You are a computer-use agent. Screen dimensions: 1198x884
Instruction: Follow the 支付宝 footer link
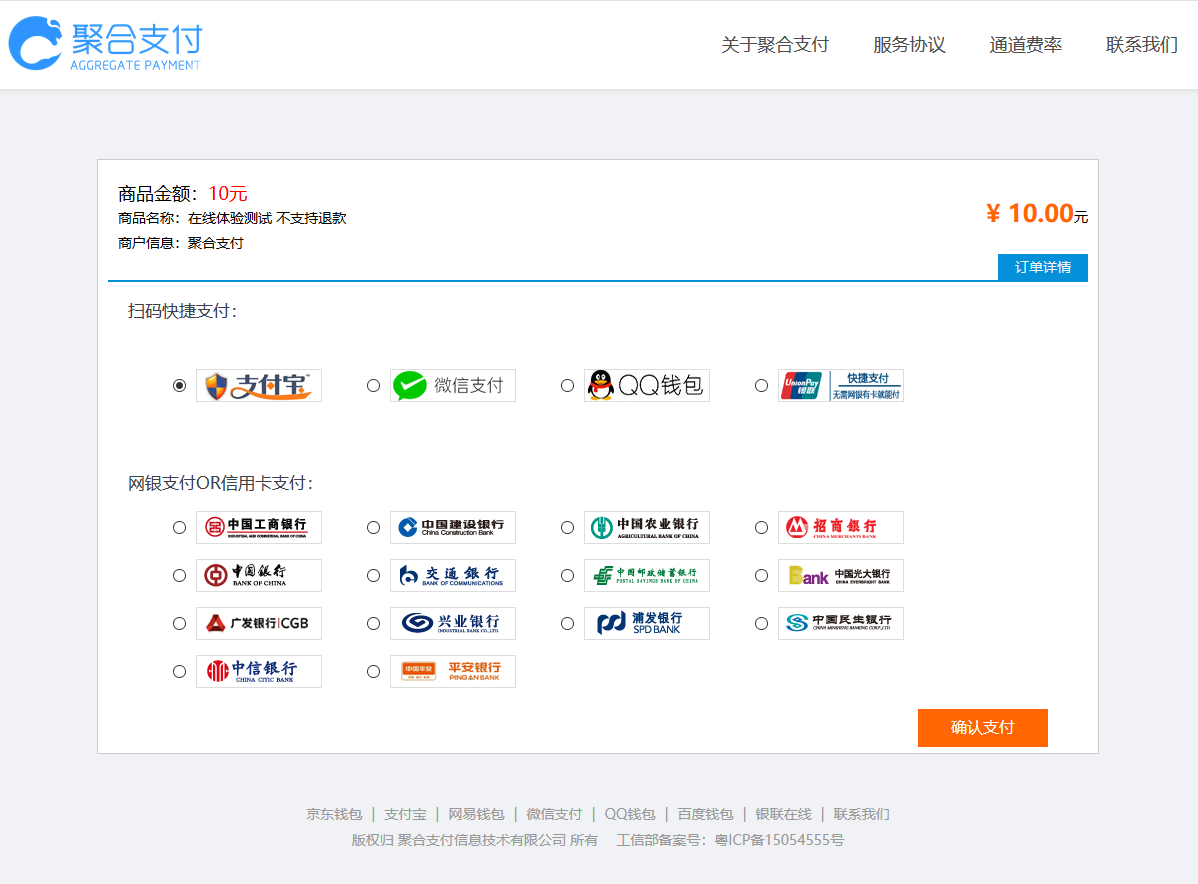pyautogui.click(x=405, y=814)
